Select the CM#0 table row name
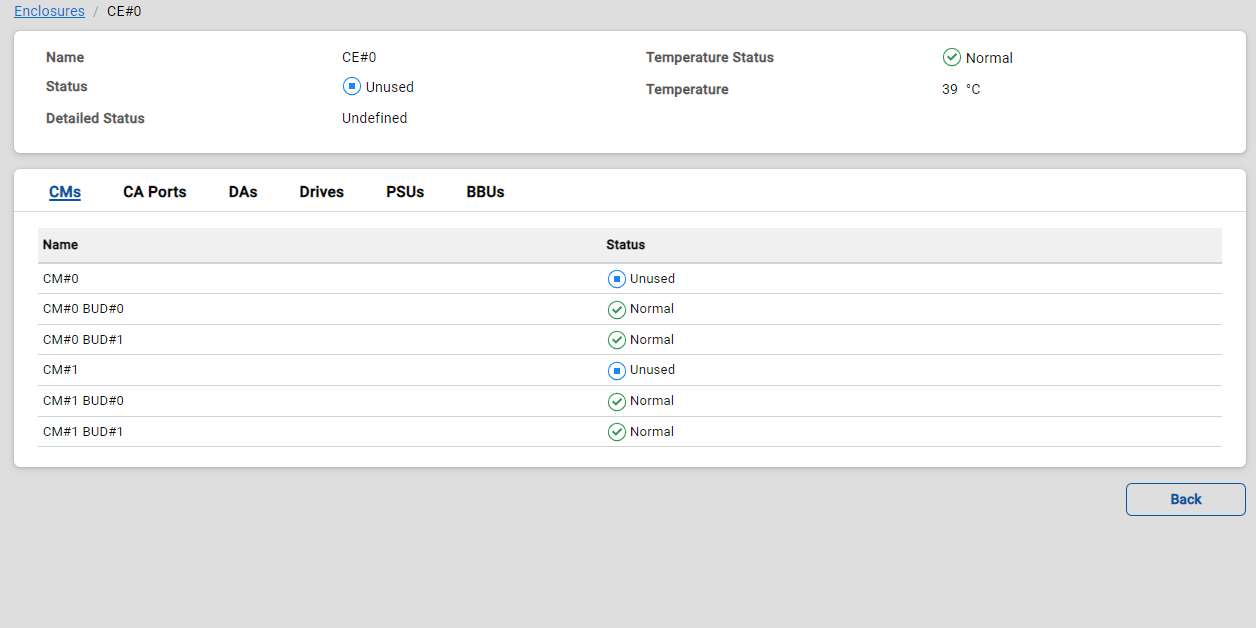1256x628 pixels. (60, 279)
